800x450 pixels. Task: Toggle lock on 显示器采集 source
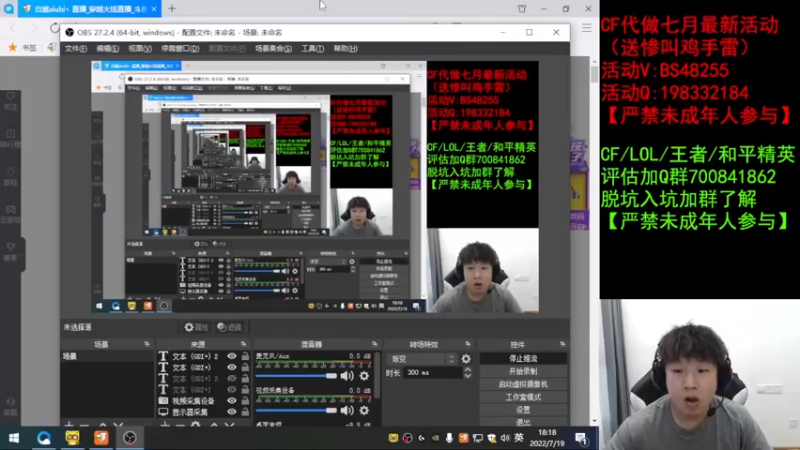(x=245, y=412)
